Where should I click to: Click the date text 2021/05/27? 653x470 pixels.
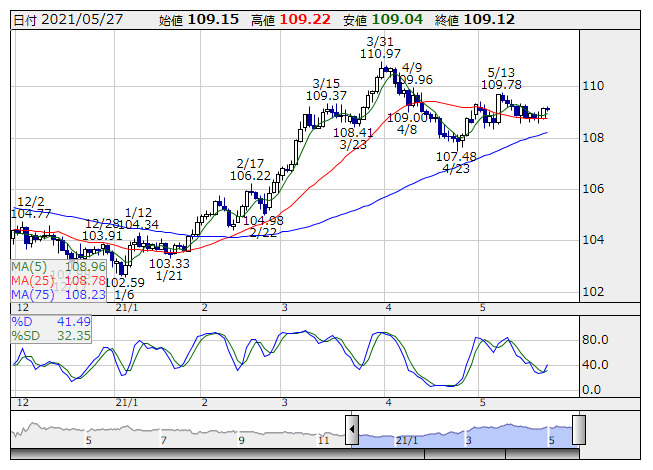point(82,19)
